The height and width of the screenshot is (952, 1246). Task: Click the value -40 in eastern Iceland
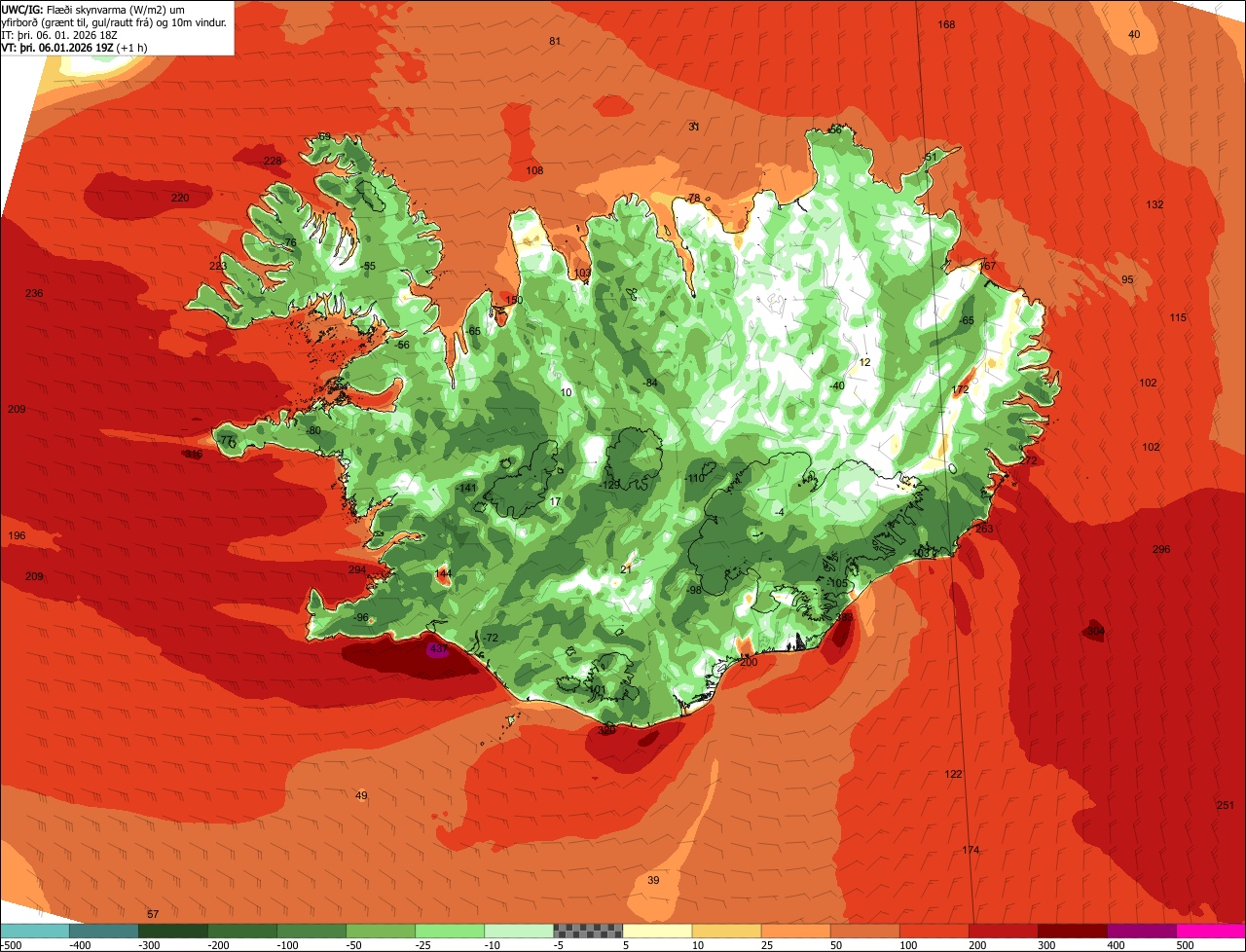point(836,385)
